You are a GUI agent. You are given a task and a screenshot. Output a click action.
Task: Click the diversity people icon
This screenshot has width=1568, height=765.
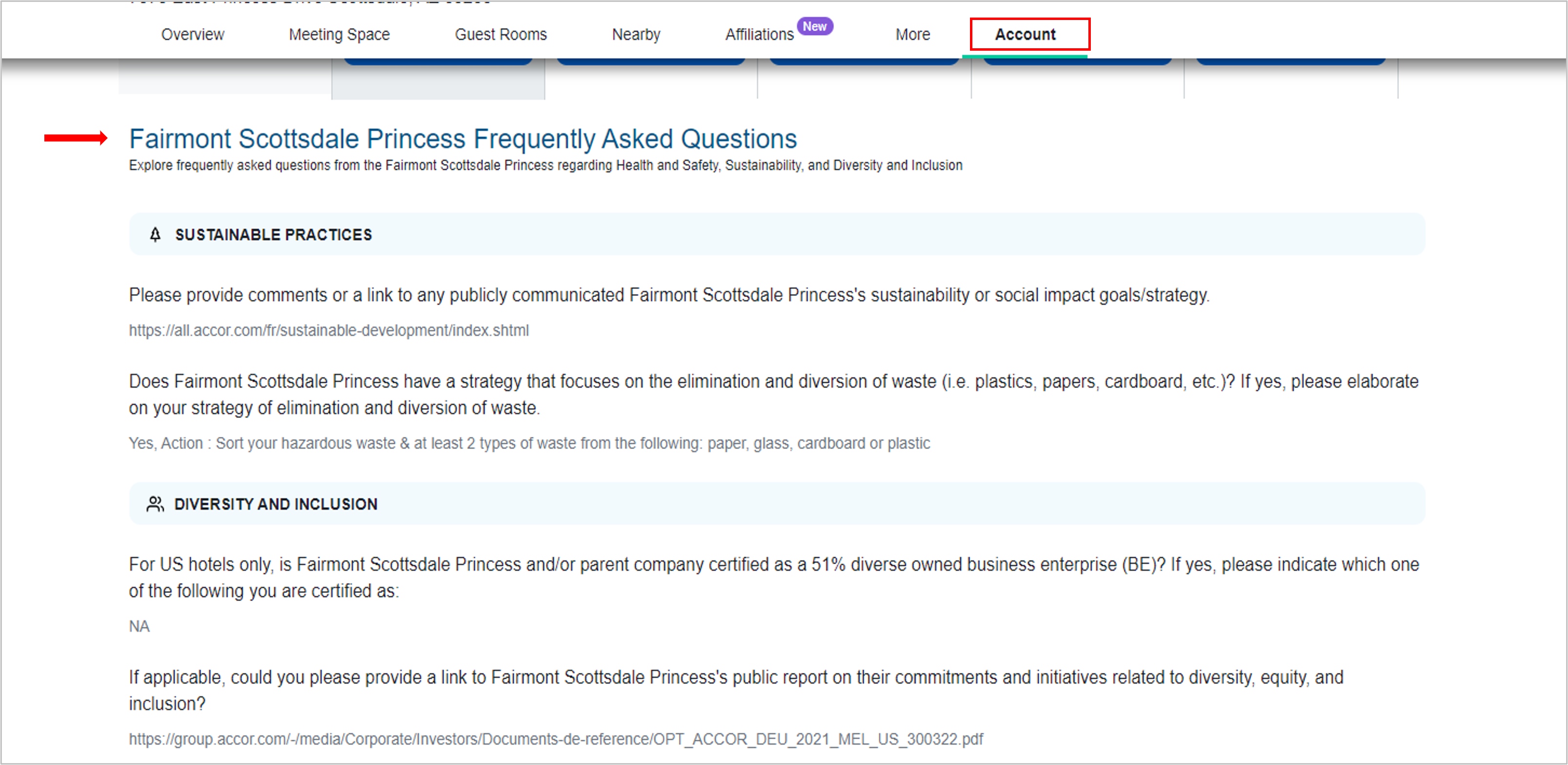click(155, 504)
